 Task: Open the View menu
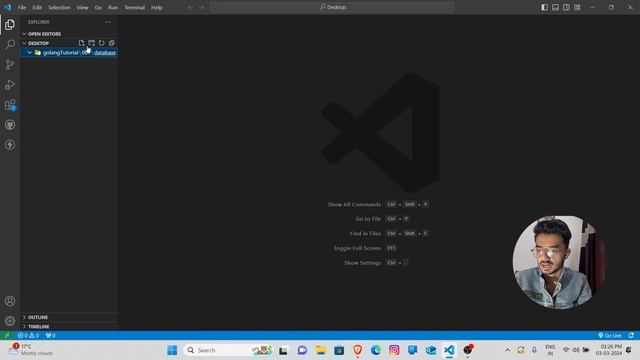click(82, 7)
